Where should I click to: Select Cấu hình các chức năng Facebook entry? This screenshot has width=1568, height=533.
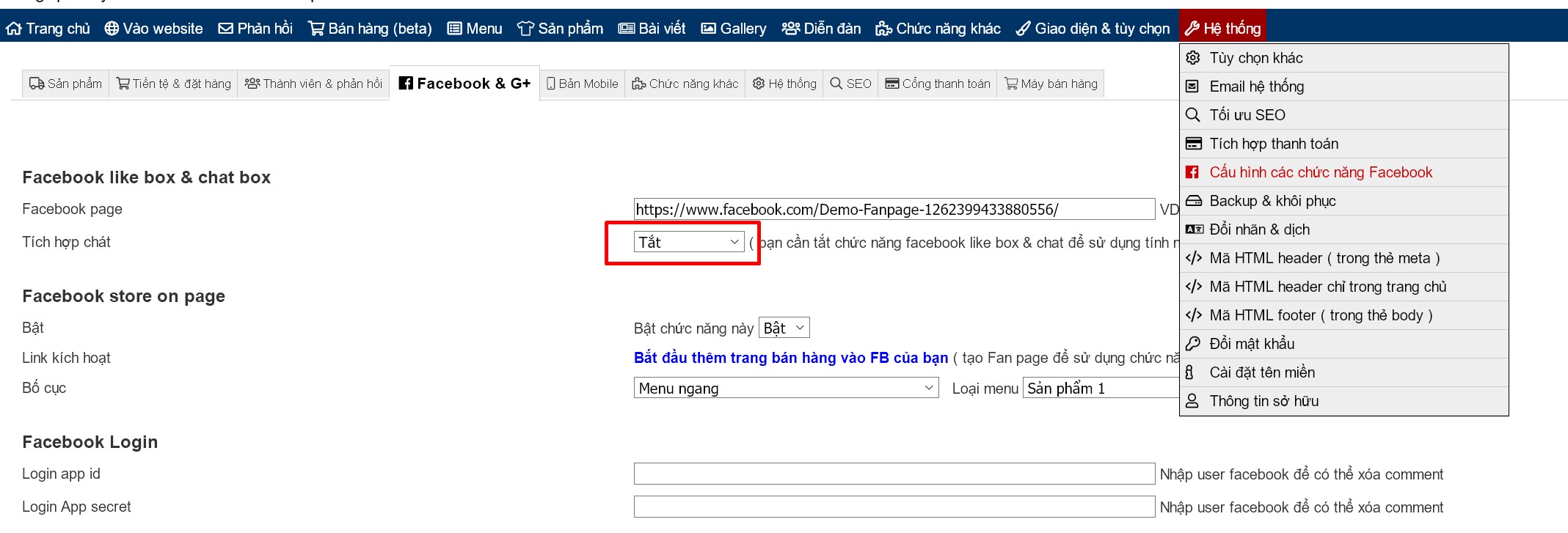(1343, 172)
